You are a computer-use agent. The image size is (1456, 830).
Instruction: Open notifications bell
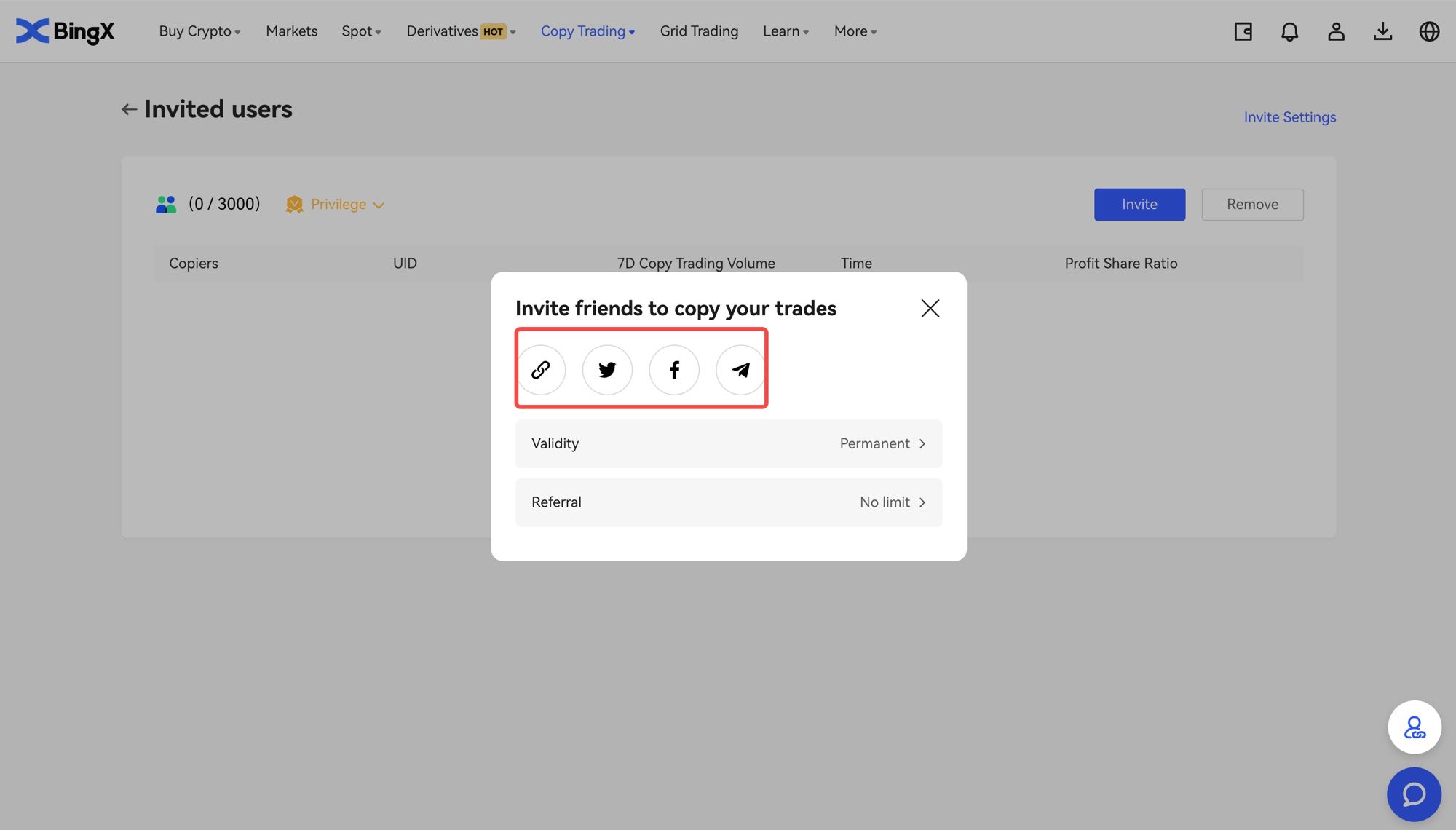[x=1289, y=31]
